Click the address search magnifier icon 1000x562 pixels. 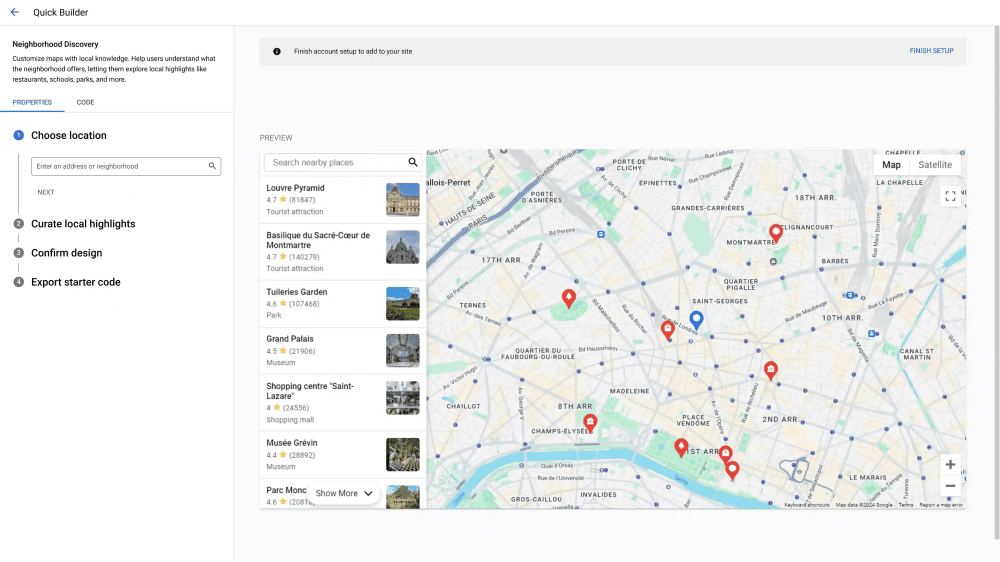pyautogui.click(x=212, y=166)
